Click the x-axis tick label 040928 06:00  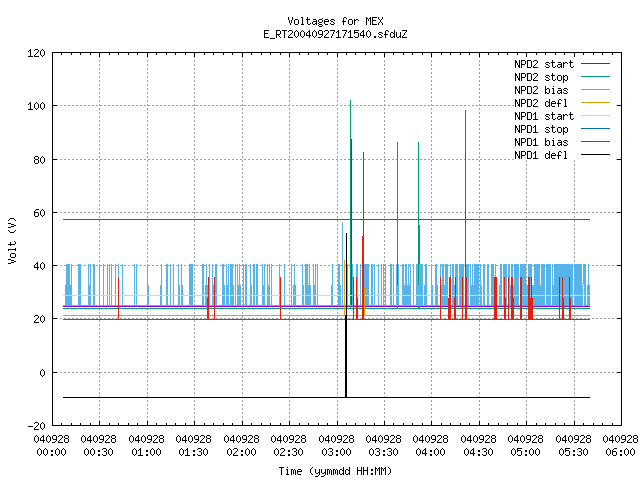tap(621, 446)
